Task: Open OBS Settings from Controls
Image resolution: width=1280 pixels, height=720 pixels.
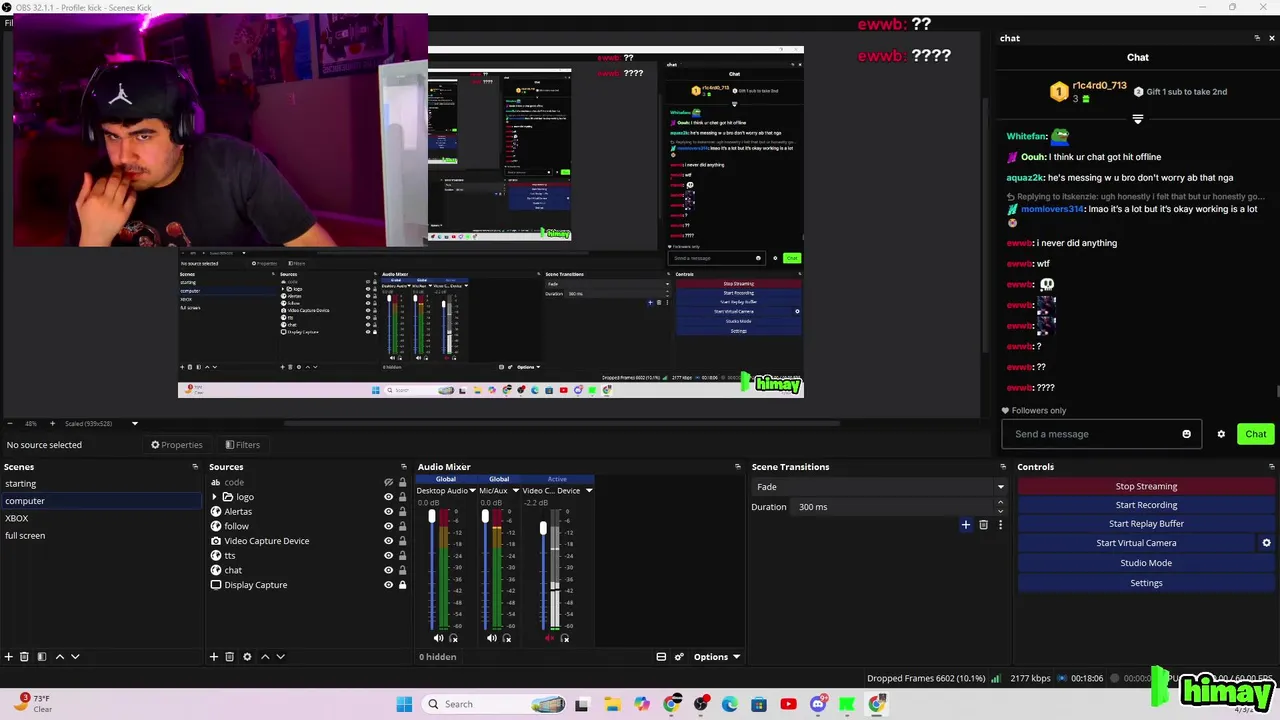Action: 1146,583
